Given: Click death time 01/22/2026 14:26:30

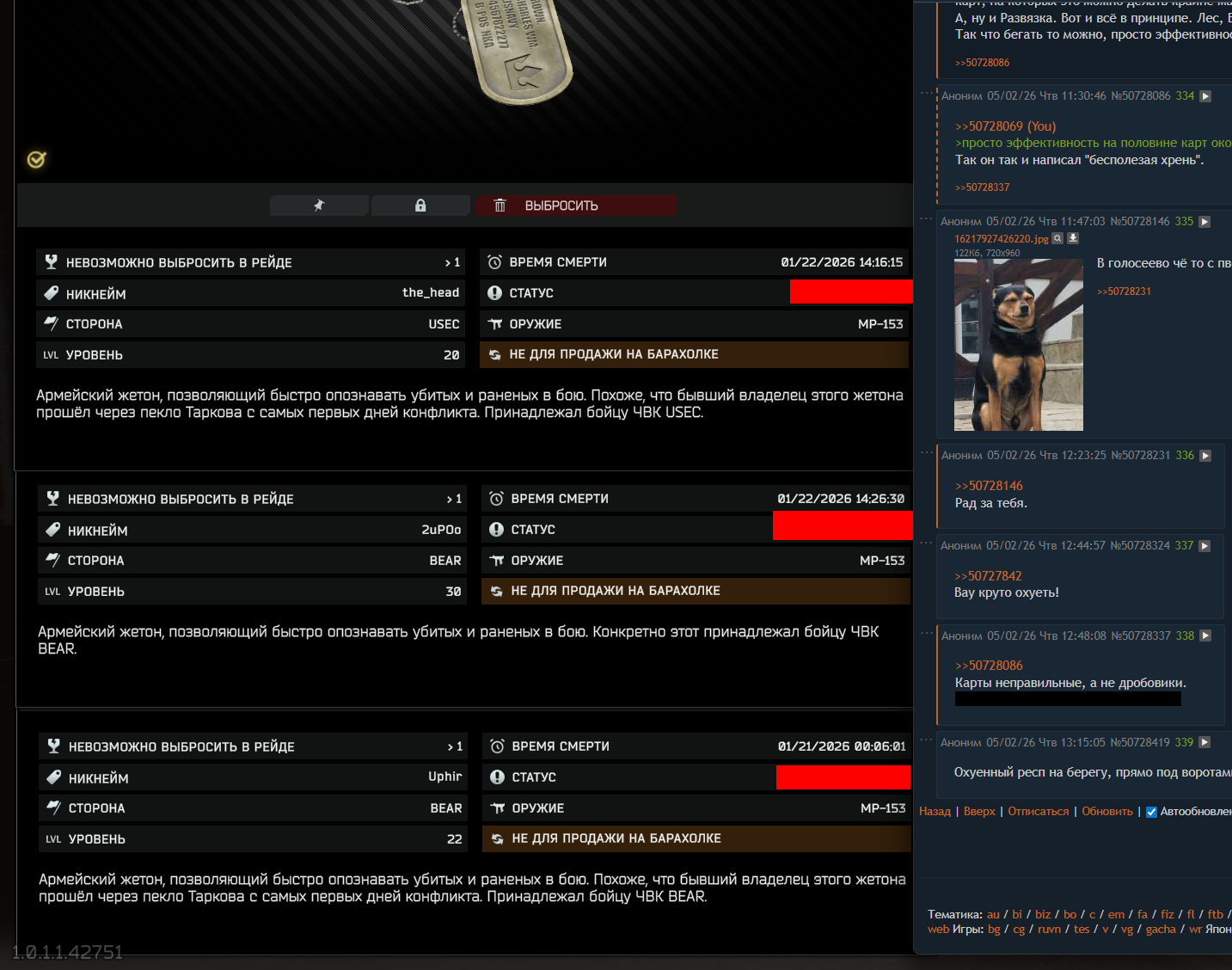Looking at the screenshot, I should [841, 499].
